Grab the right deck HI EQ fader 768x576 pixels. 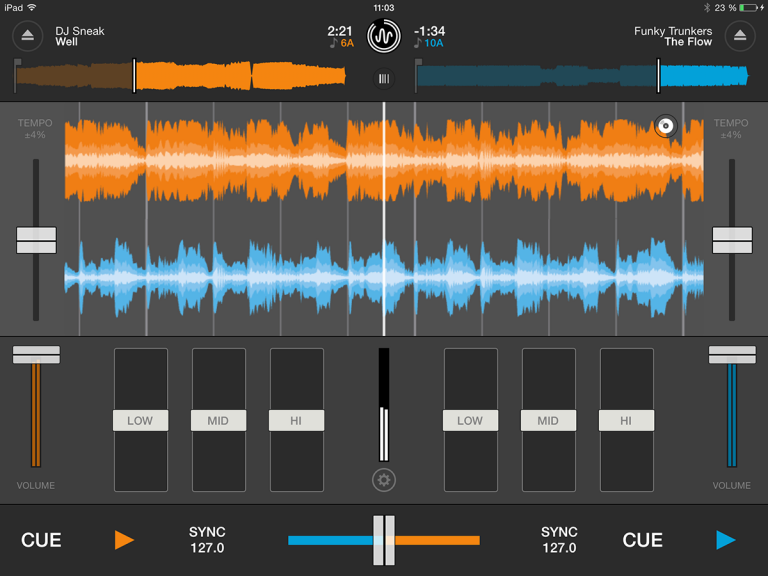(x=626, y=421)
